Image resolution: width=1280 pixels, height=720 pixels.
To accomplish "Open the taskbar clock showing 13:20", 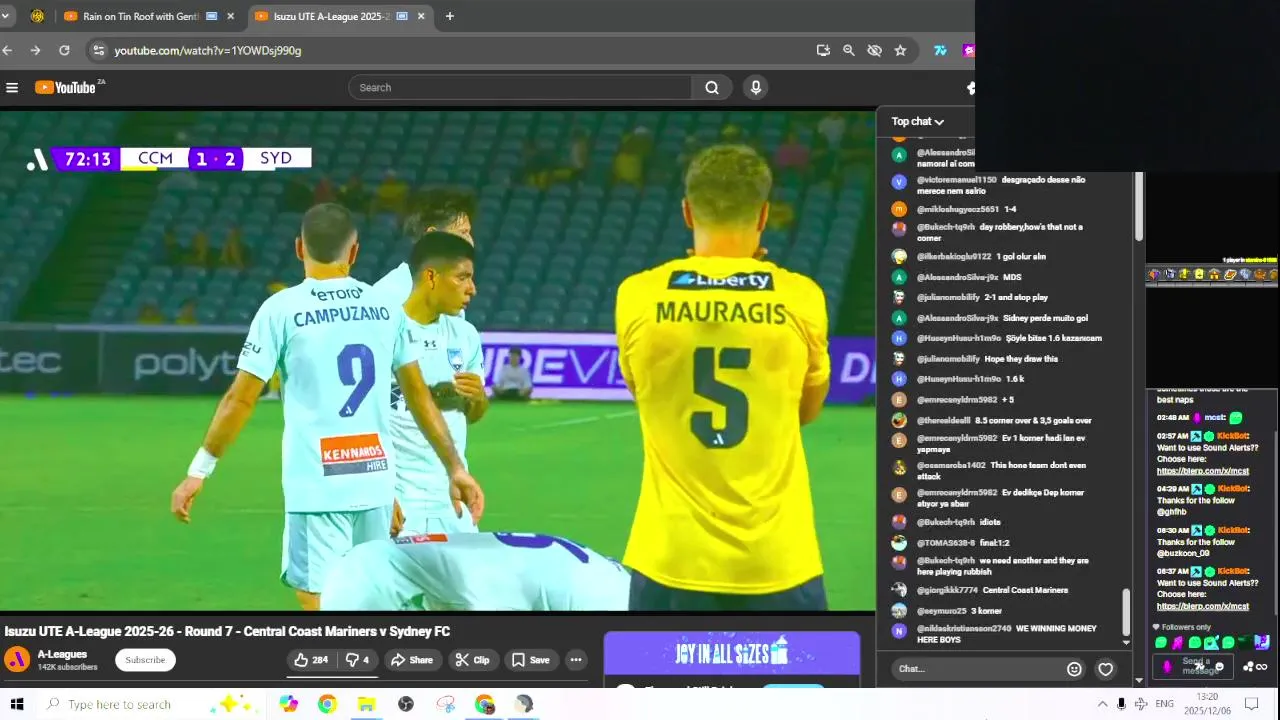I will (x=1207, y=704).
